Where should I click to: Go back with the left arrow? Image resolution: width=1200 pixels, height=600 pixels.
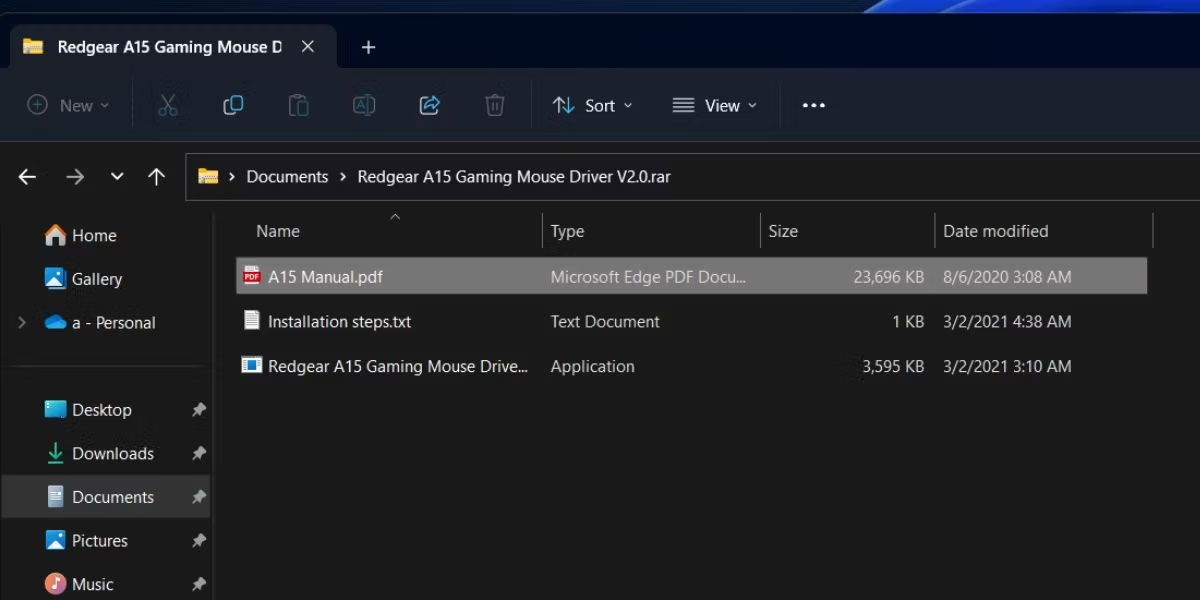(x=27, y=177)
